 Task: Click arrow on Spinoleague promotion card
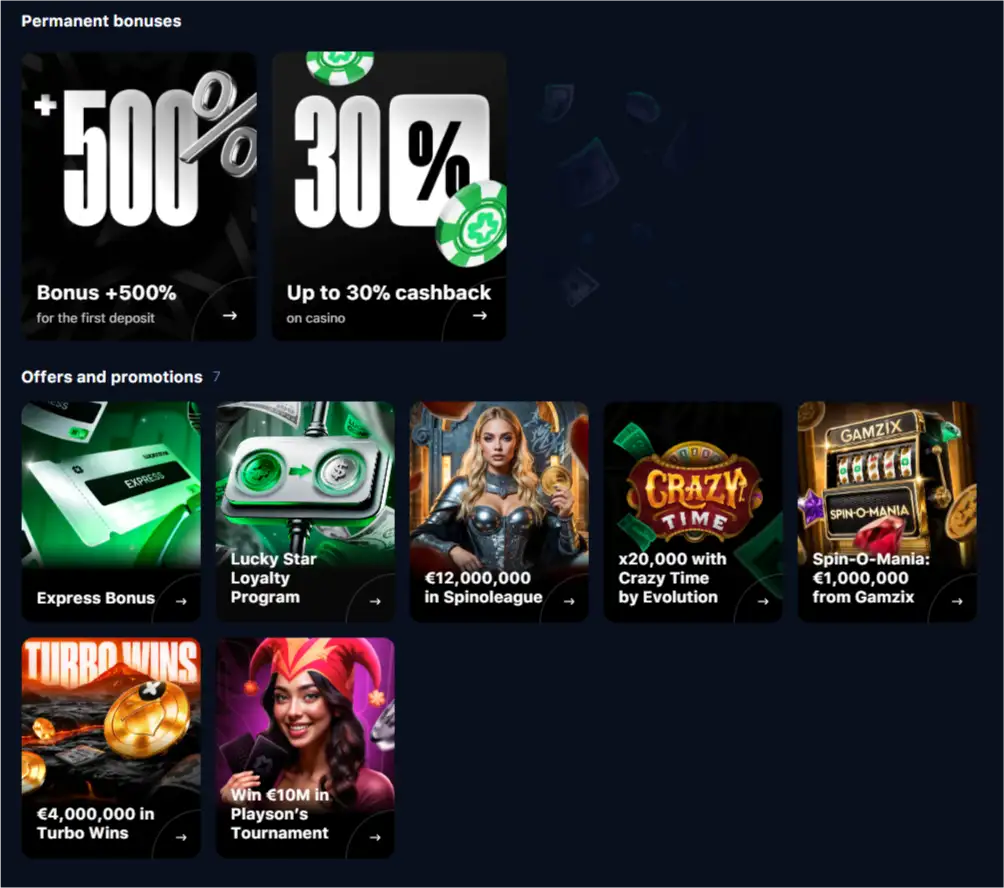point(569,601)
